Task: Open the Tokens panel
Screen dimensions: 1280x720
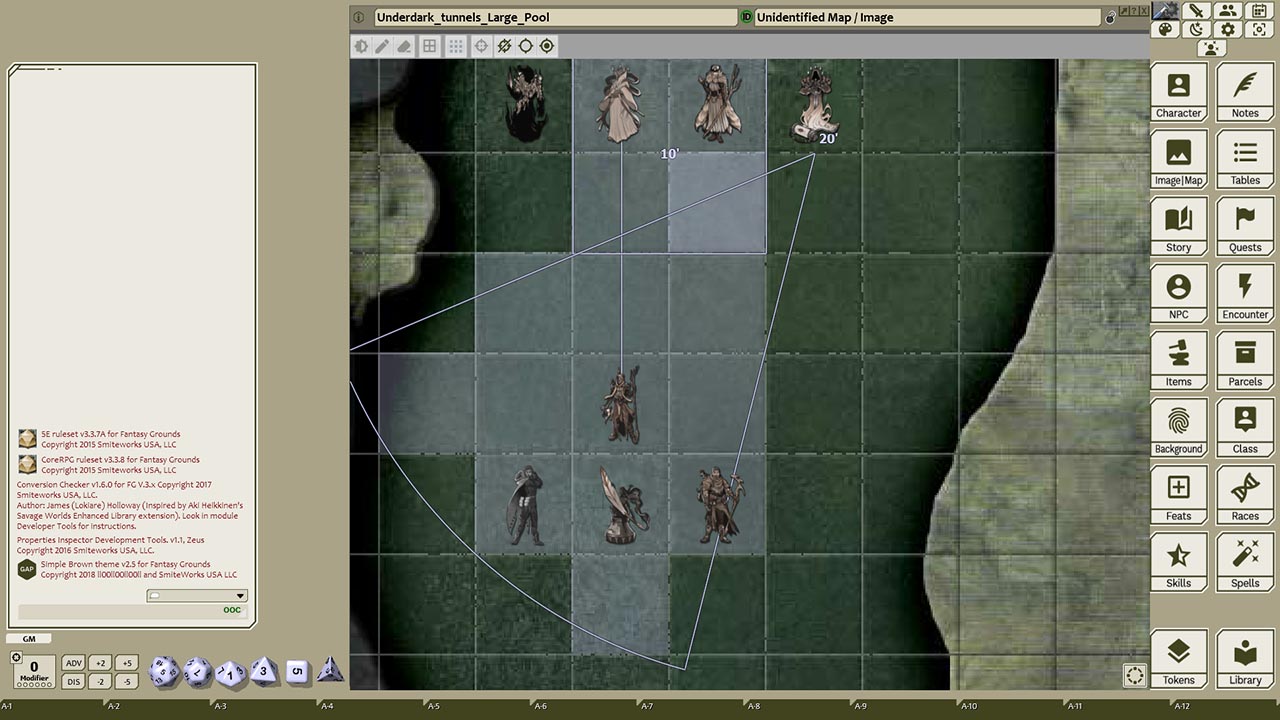Action: point(1178,659)
